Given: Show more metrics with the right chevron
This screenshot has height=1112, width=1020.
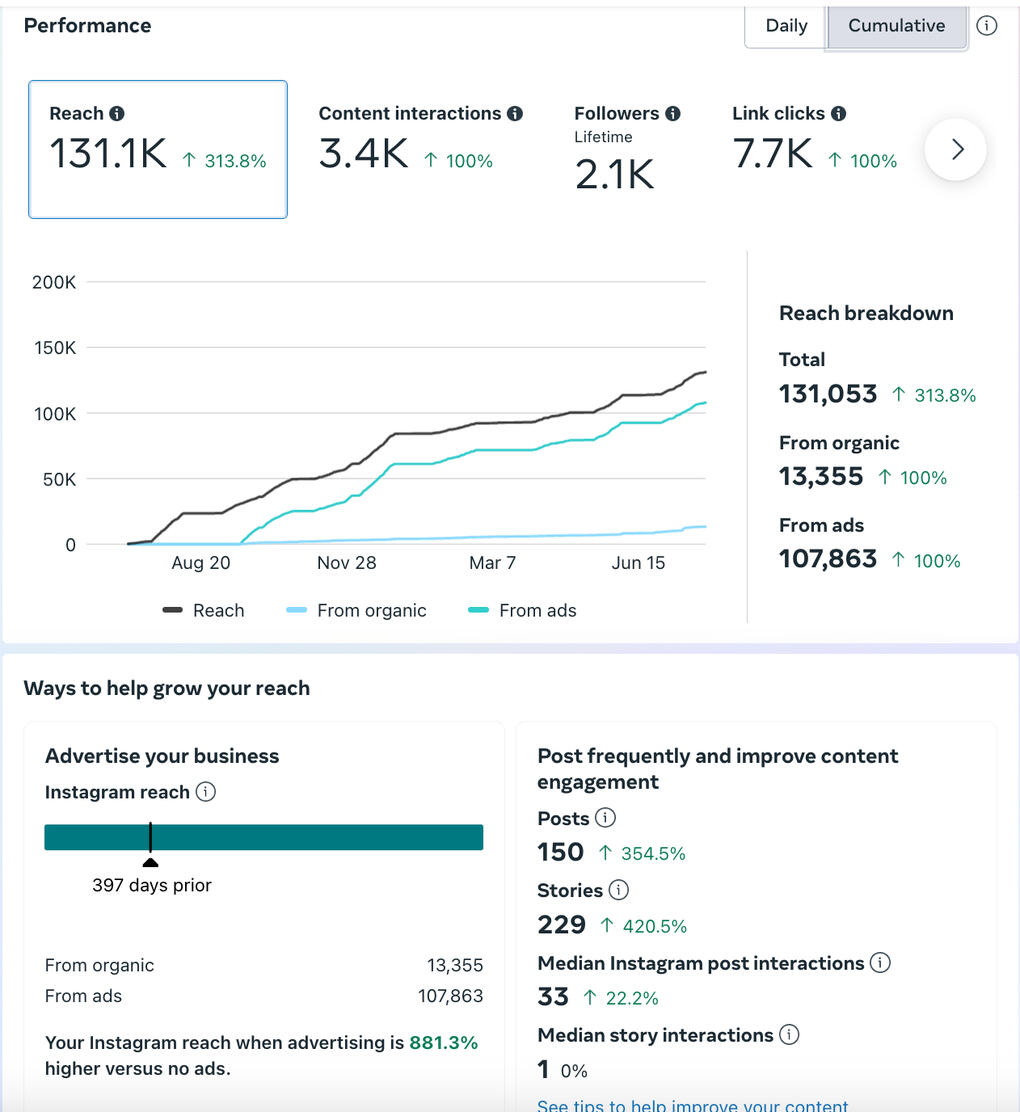Looking at the screenshot, I should coord(956,150).
